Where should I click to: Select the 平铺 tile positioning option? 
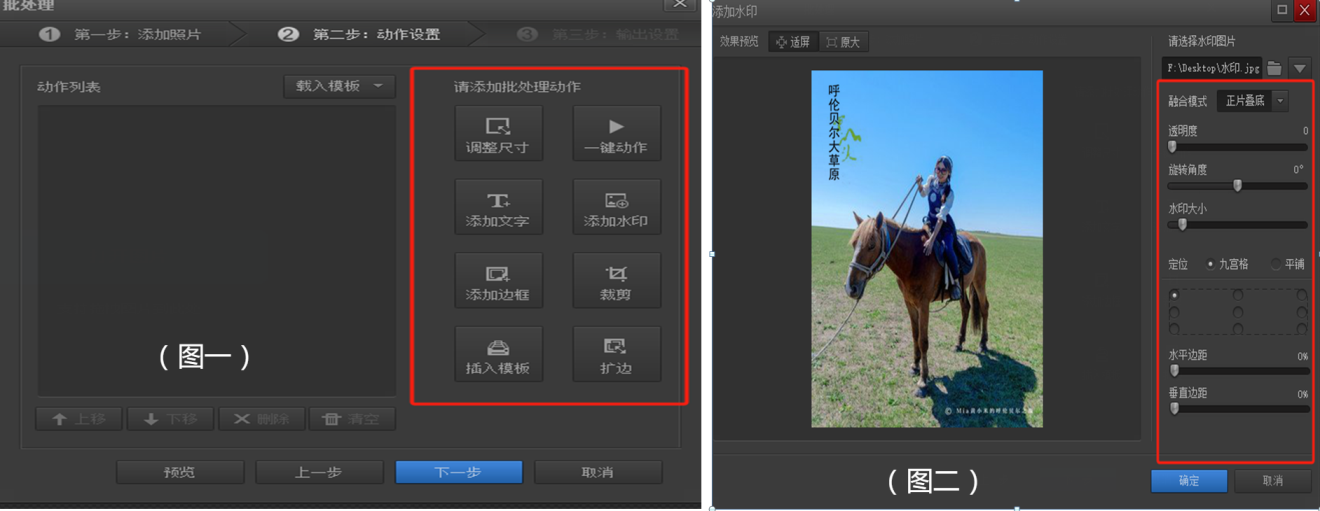click(1276, 264)
